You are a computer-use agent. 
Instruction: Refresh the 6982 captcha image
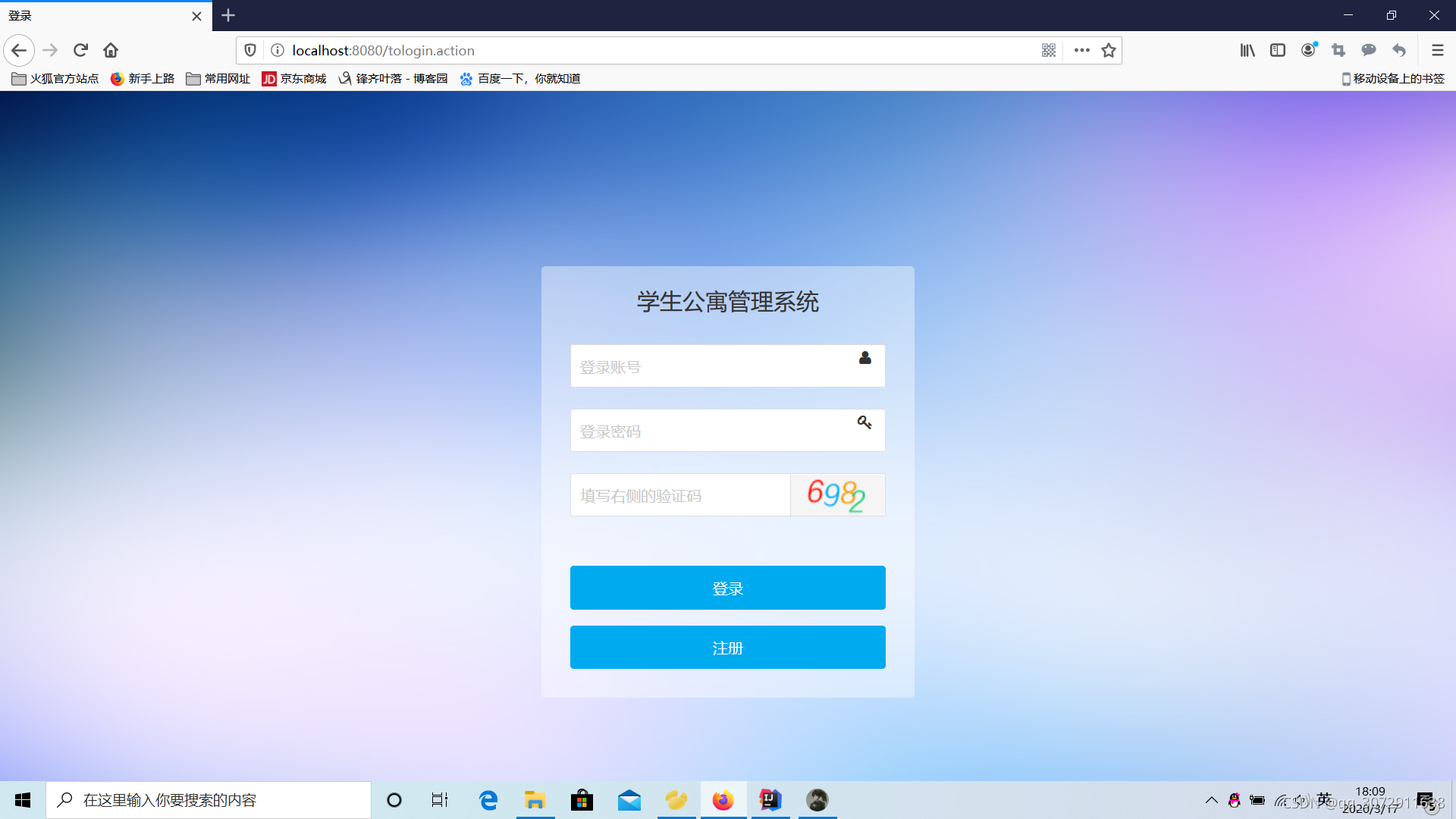coord(837,495)
